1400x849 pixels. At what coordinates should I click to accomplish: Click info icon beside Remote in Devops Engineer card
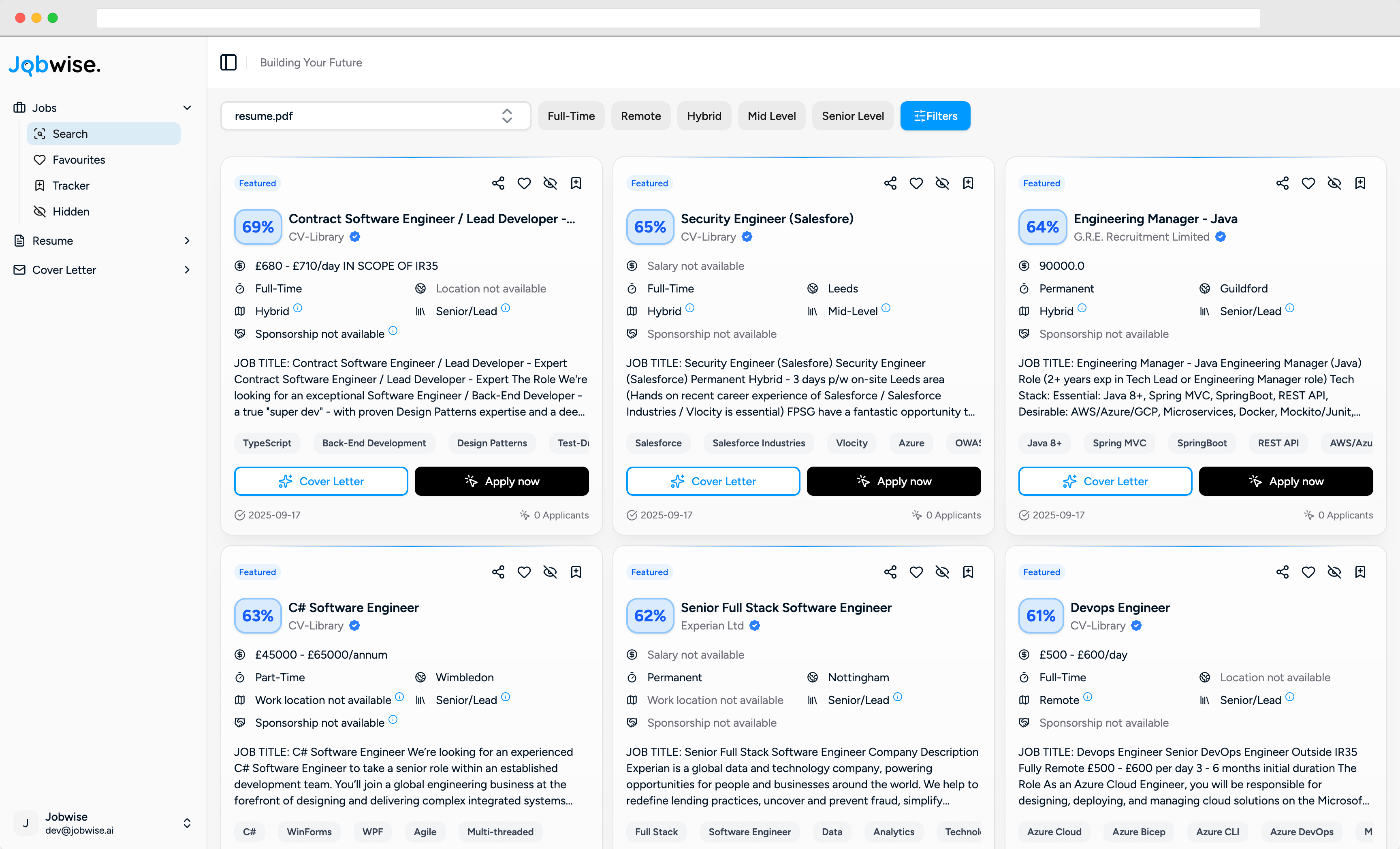1088,697
